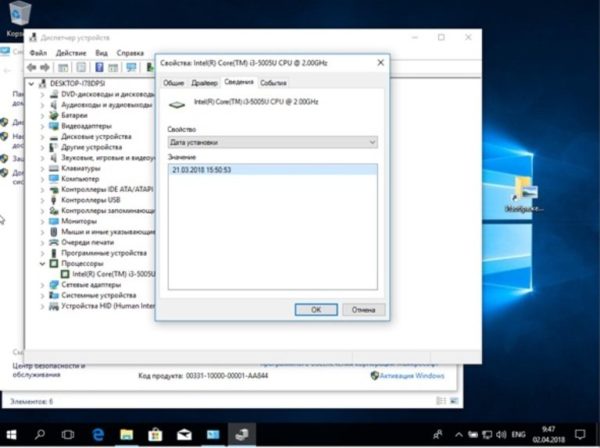Switch to the Сведения tab
600x448 pixels.
pyautogui.click(x=239, y=82)
